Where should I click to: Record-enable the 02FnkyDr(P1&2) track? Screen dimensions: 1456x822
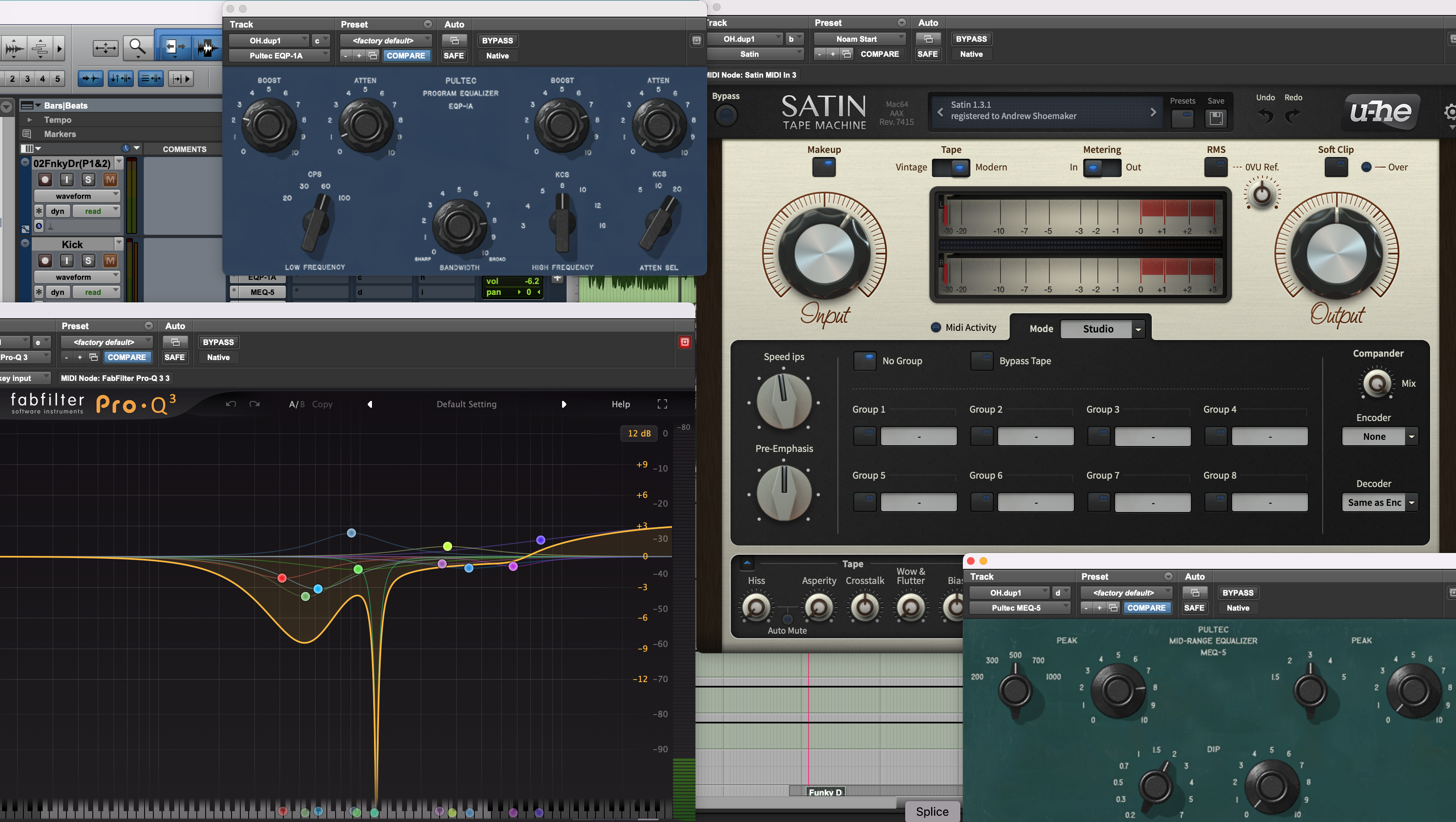coord(45,180)
